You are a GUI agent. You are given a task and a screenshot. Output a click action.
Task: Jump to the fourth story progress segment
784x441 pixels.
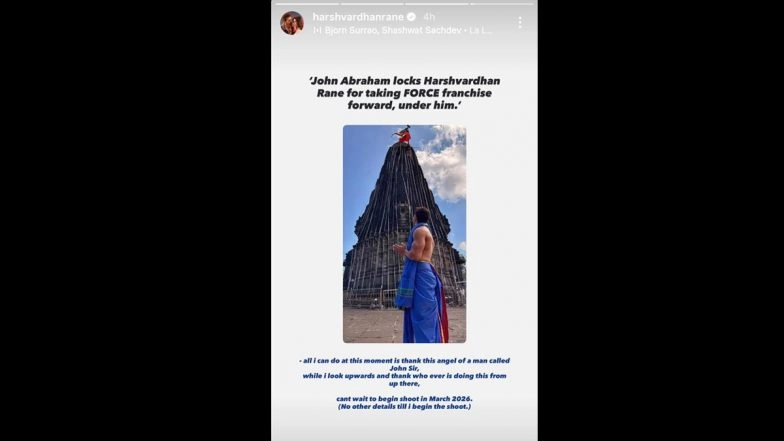point(502,4)
